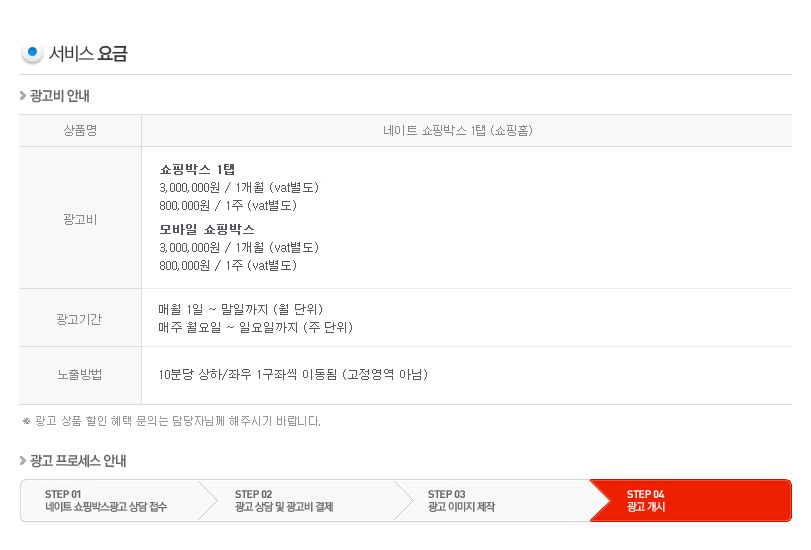Click the 광고비 안내 subheading
The image size is (811, 550).
point(59,96)
